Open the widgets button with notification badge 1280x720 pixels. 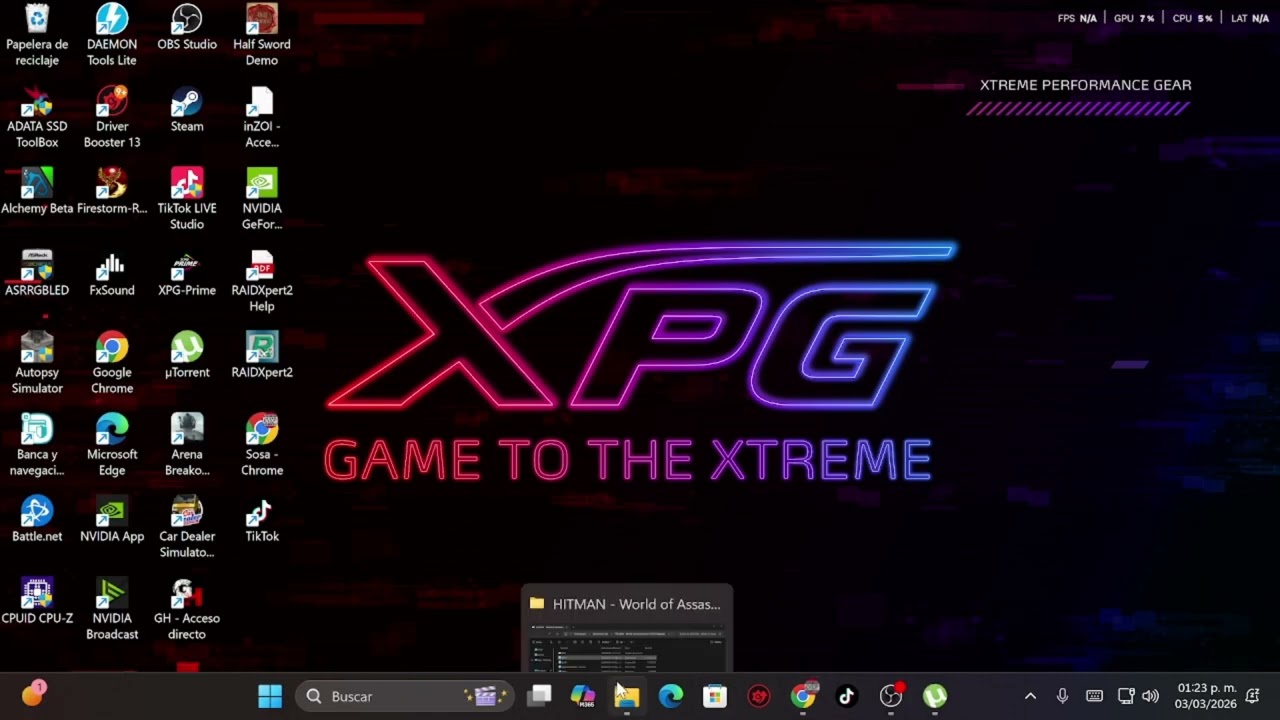tap(33, 693)
